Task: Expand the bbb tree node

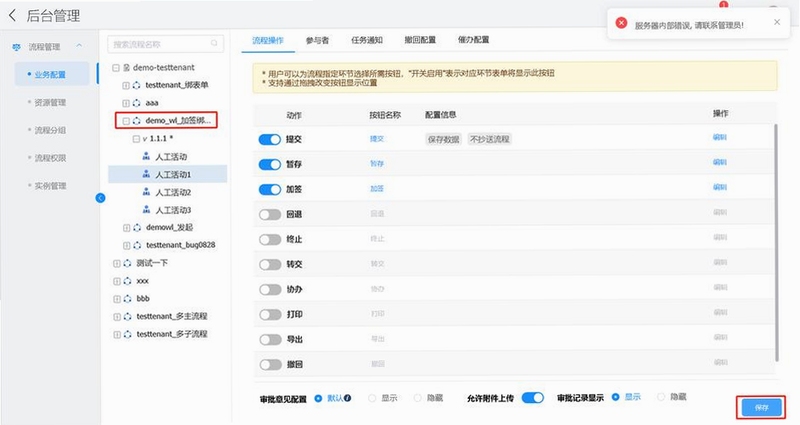Action: click(116, 299)
